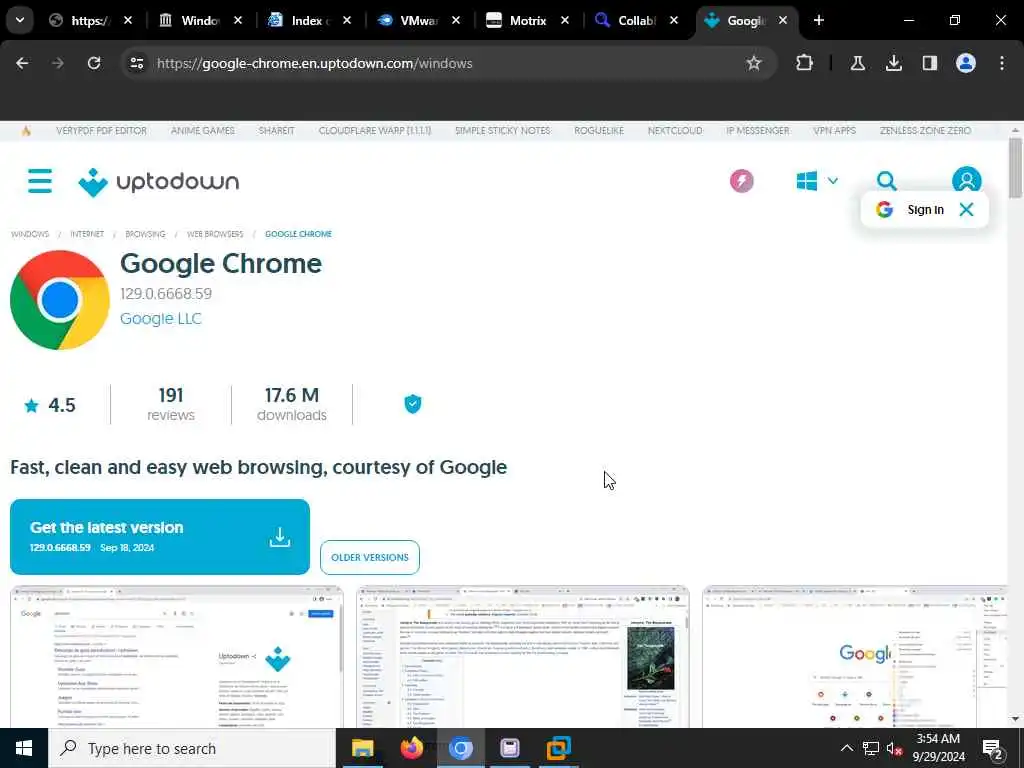
Task: Open the WINDOWS breadcrumb
Action: 30,234
